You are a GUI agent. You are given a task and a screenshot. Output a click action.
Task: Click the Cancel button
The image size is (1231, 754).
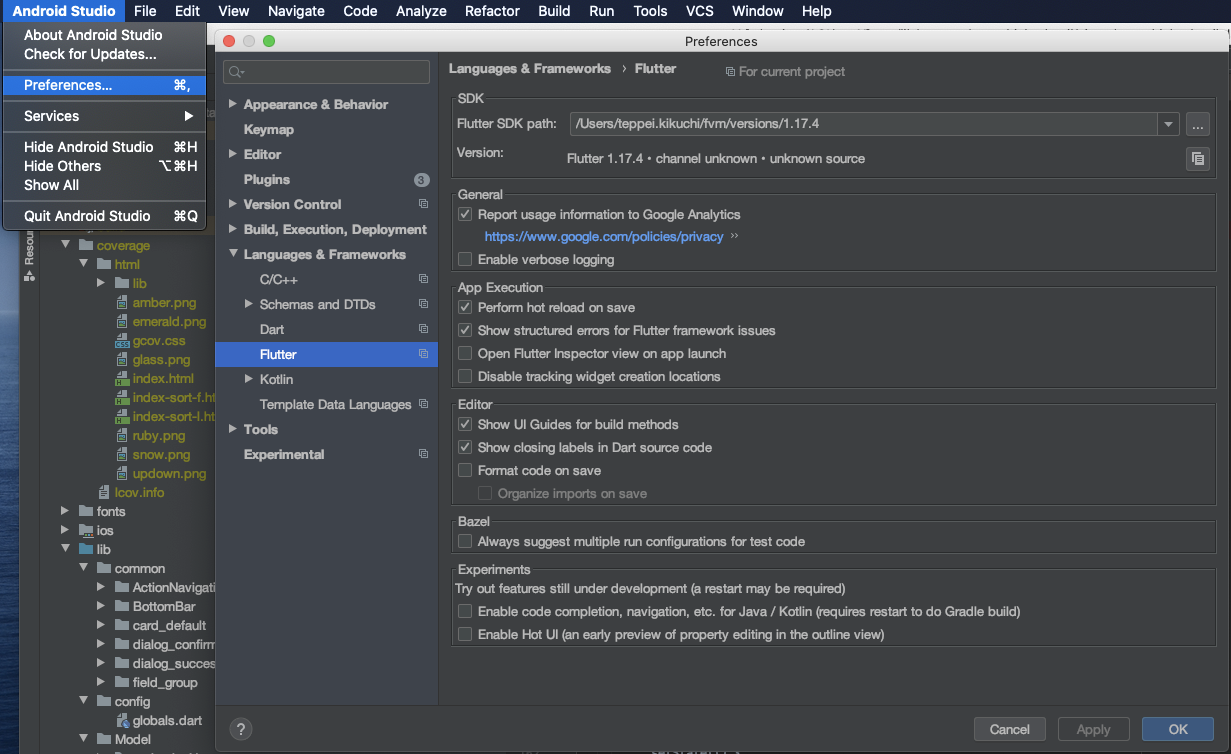[x=1009, y=729]
